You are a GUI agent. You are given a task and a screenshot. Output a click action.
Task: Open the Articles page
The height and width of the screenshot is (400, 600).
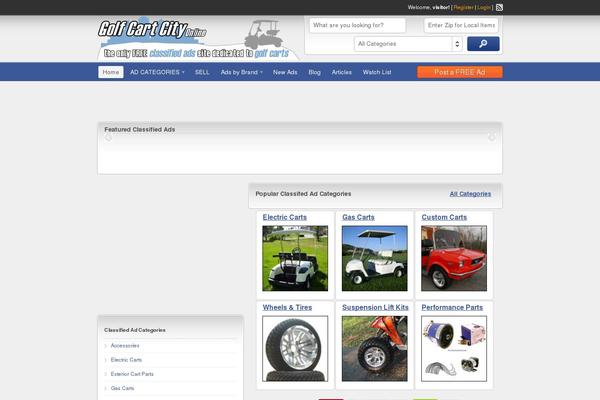[341, 72]
